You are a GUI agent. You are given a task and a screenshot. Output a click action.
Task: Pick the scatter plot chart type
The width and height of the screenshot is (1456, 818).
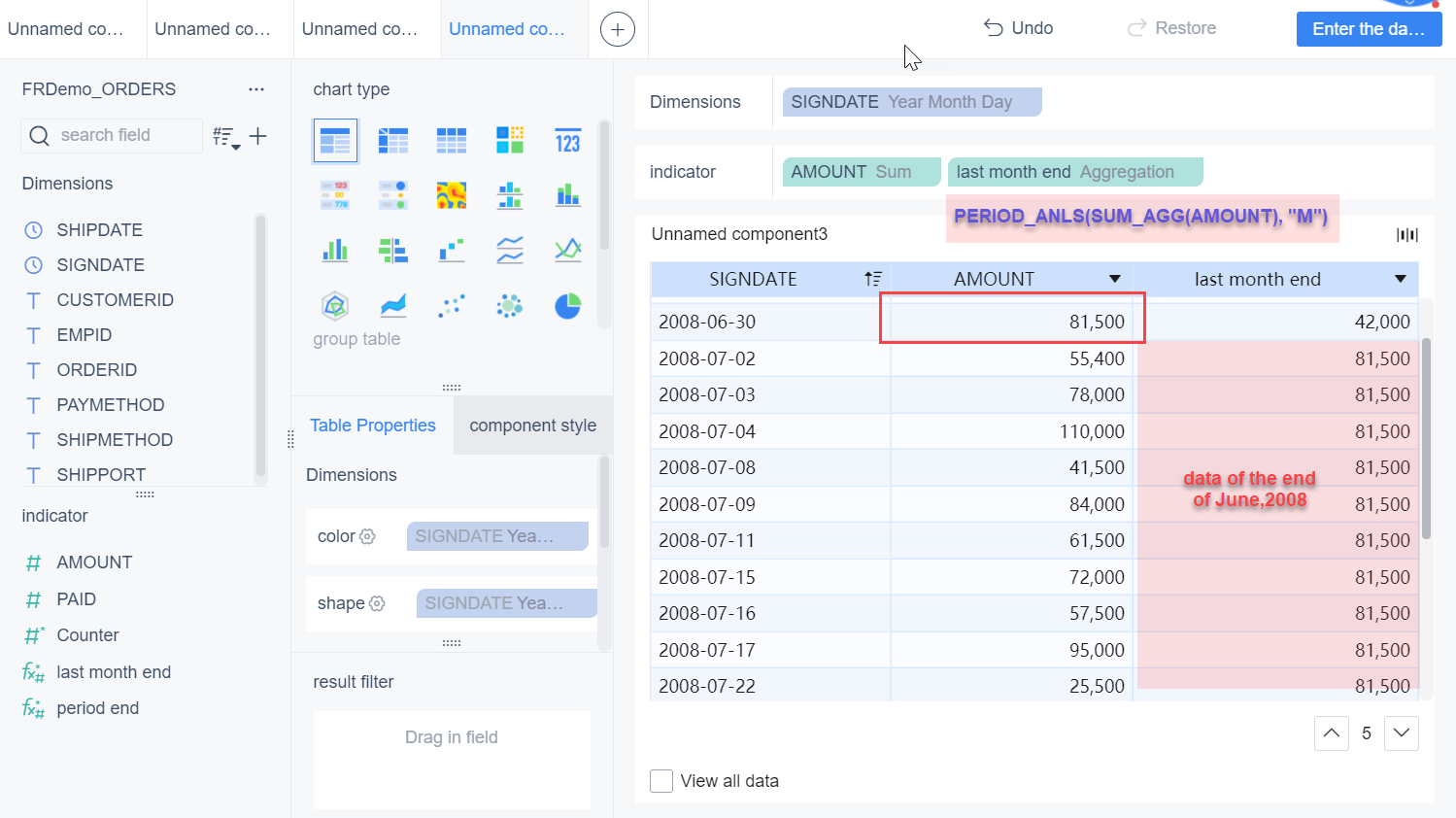452,306
